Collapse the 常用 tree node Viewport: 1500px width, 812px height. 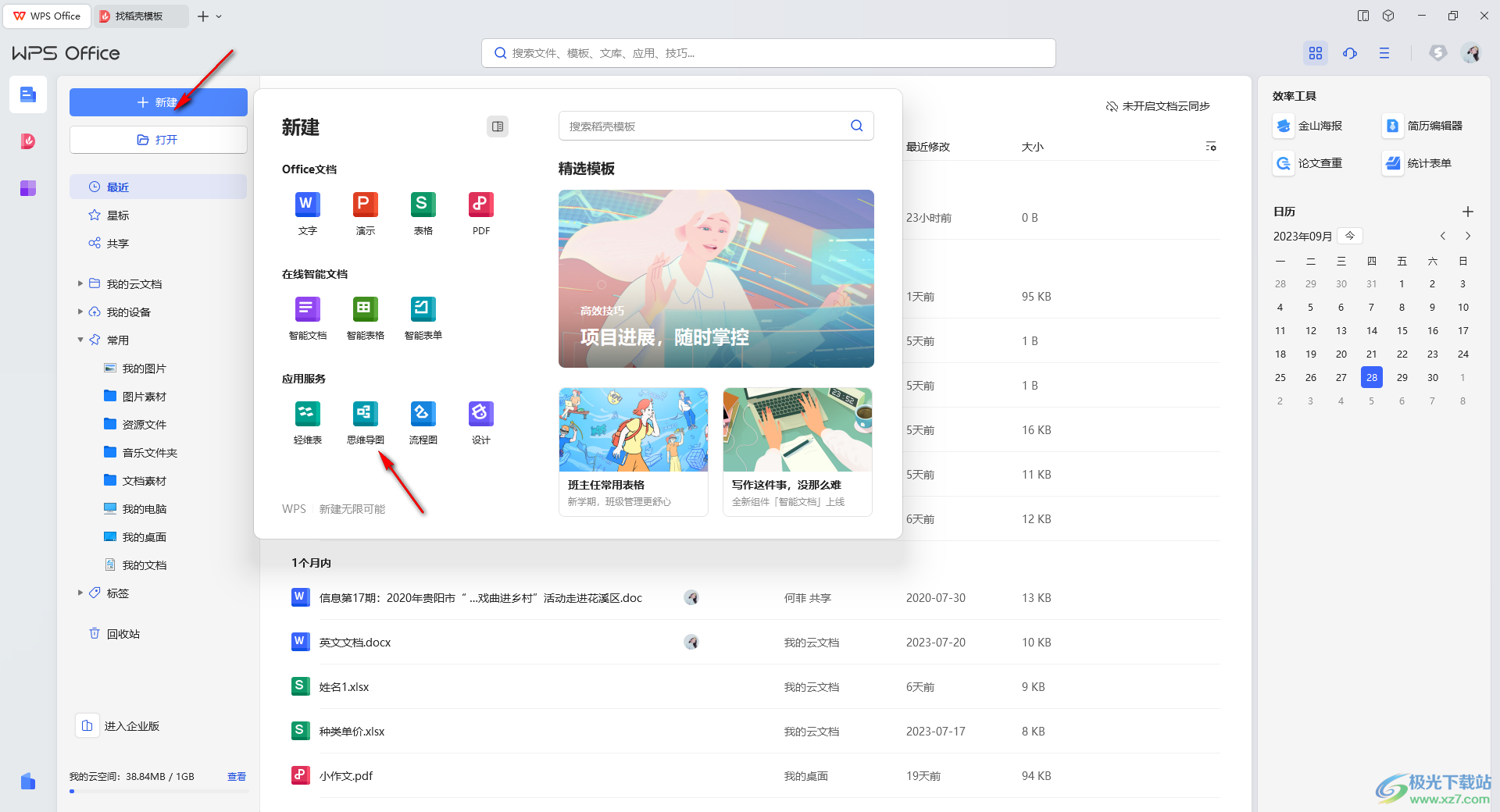(80, 340)
